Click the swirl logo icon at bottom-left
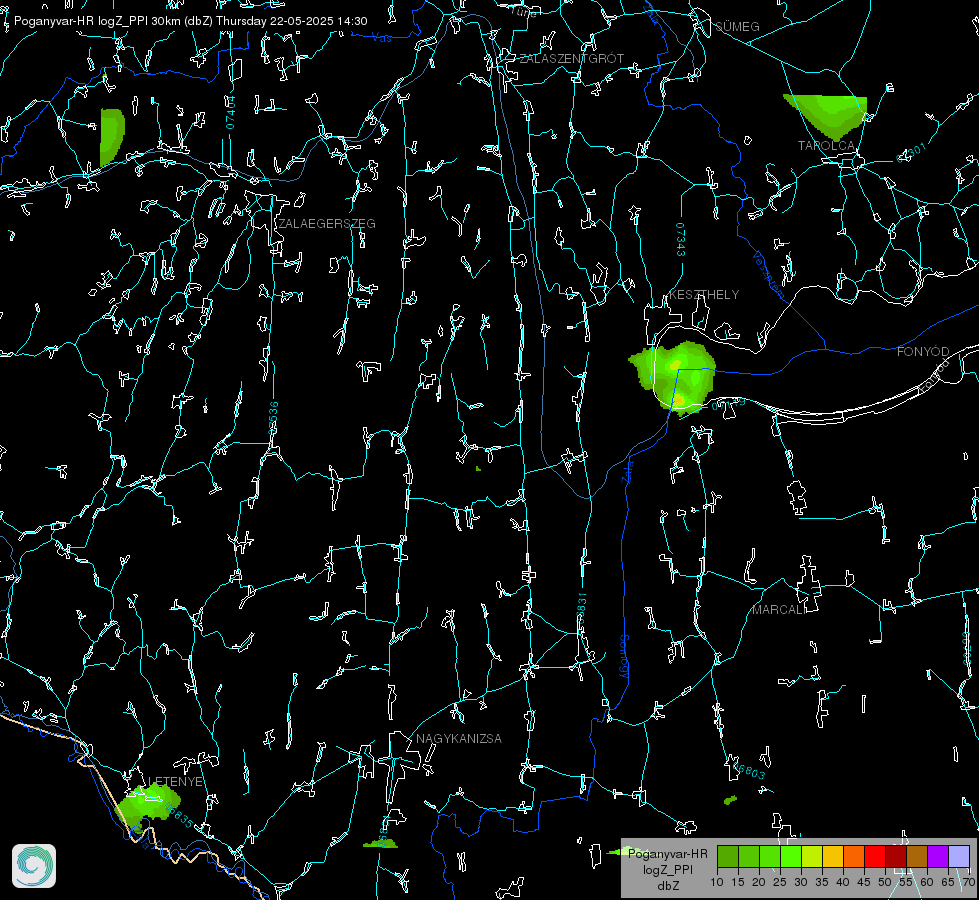Screen dimensions: 979x900 click(34, 866)
